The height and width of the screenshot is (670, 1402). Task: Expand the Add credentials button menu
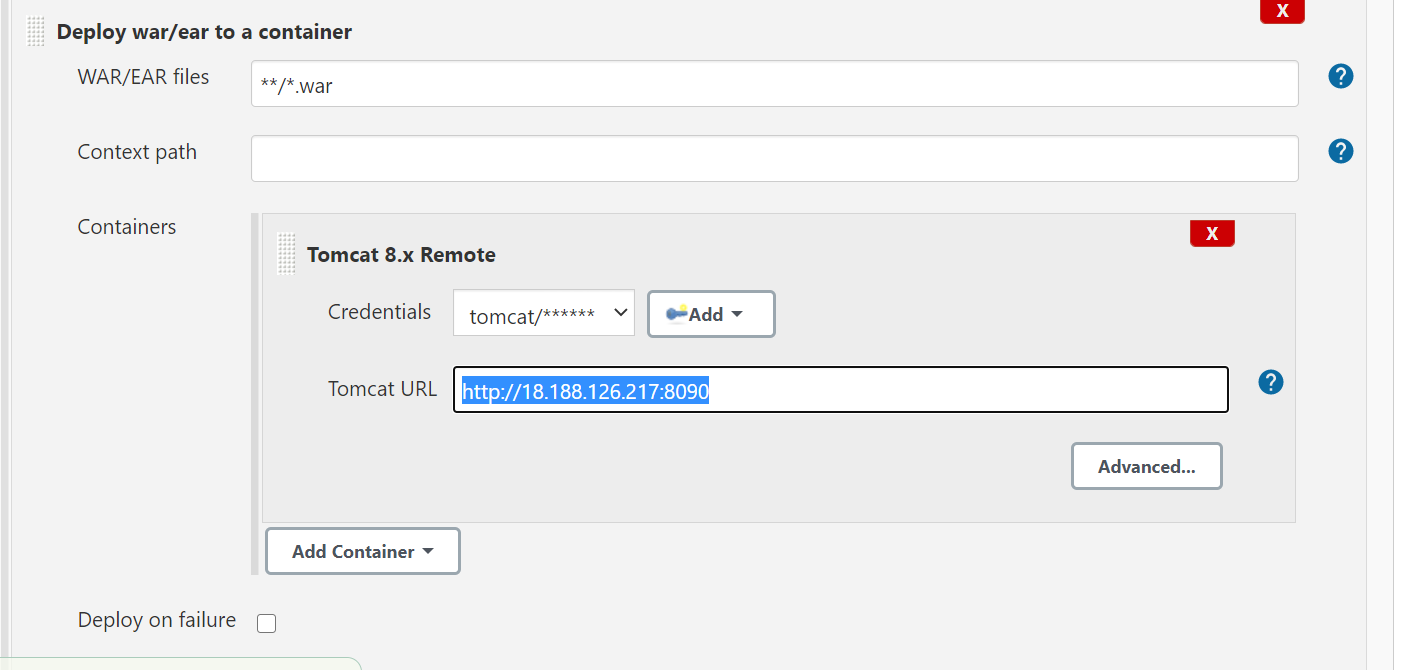point(711,314)
